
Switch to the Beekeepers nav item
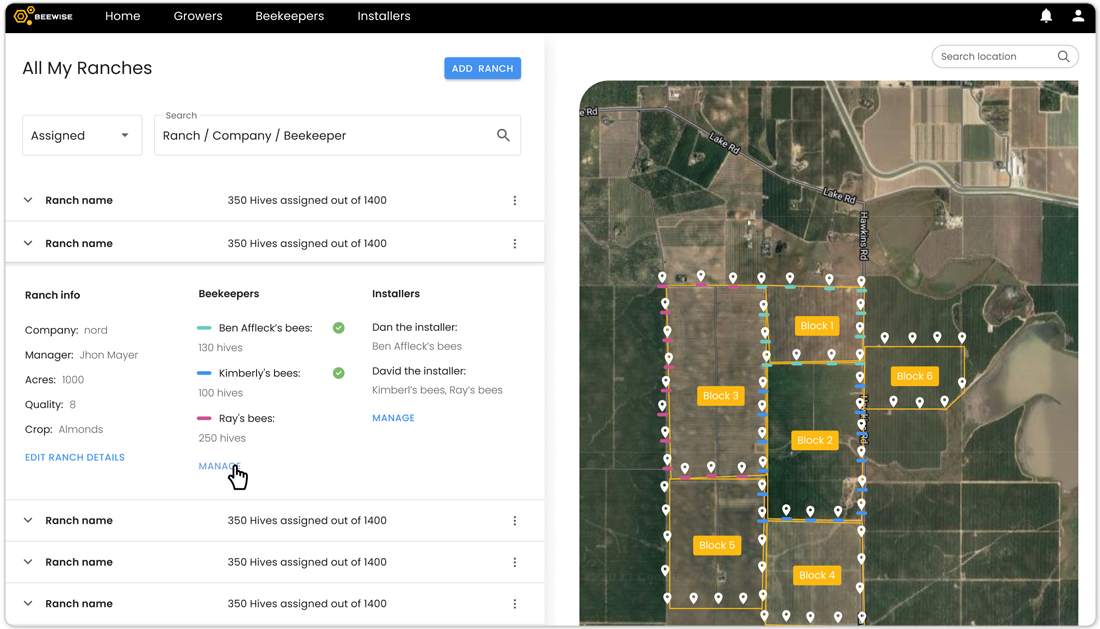tap(289, 16)
